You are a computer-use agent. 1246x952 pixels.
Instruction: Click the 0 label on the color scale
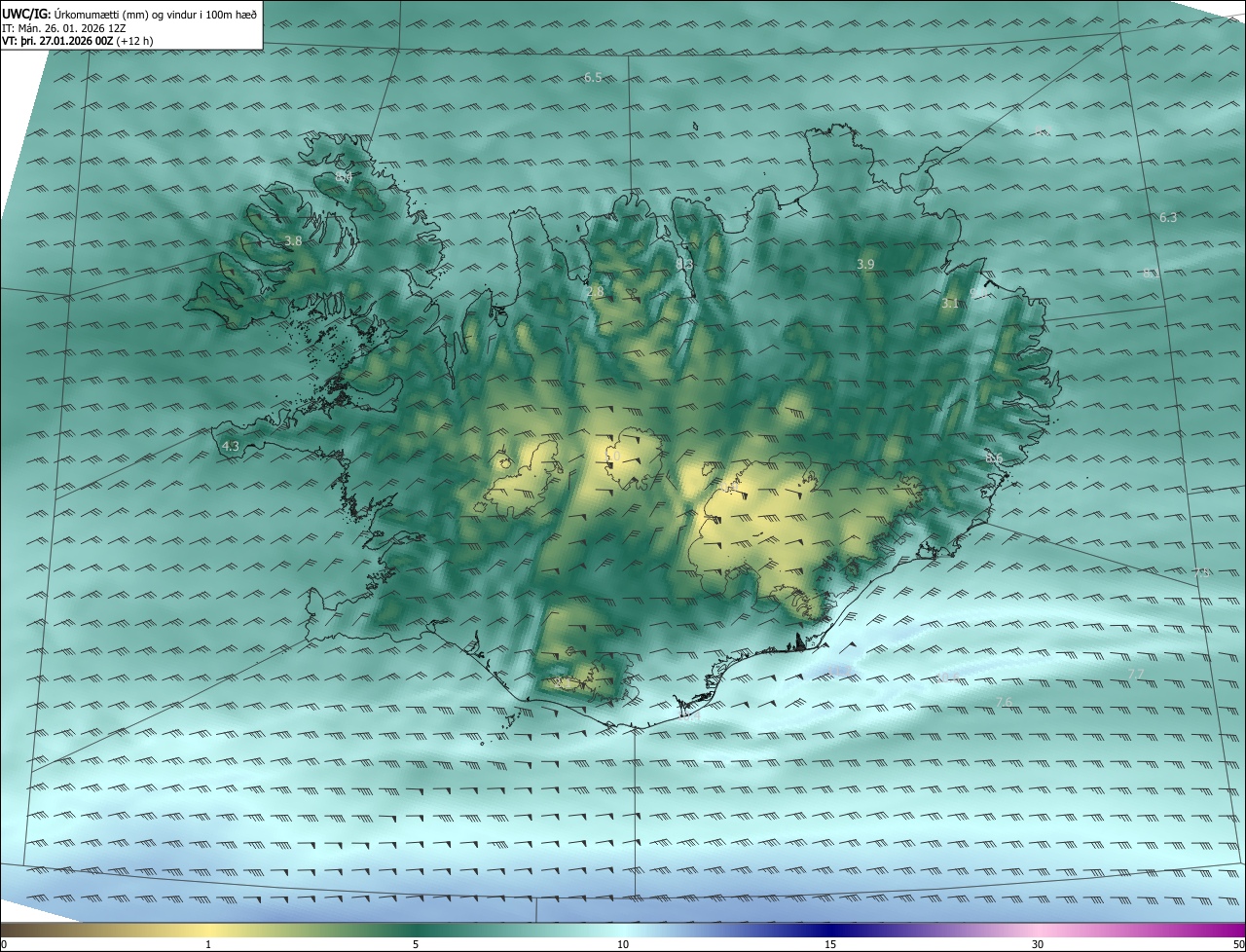tap(4, 944)
